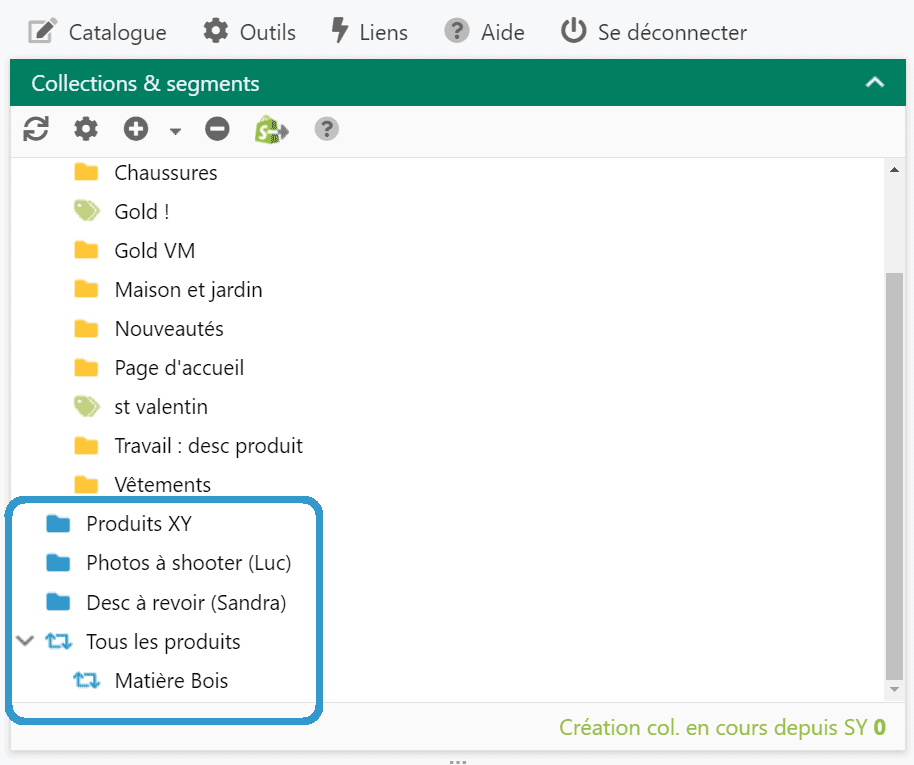Click the refresh collections icon
914x765 pixels.
coord(36,129)
